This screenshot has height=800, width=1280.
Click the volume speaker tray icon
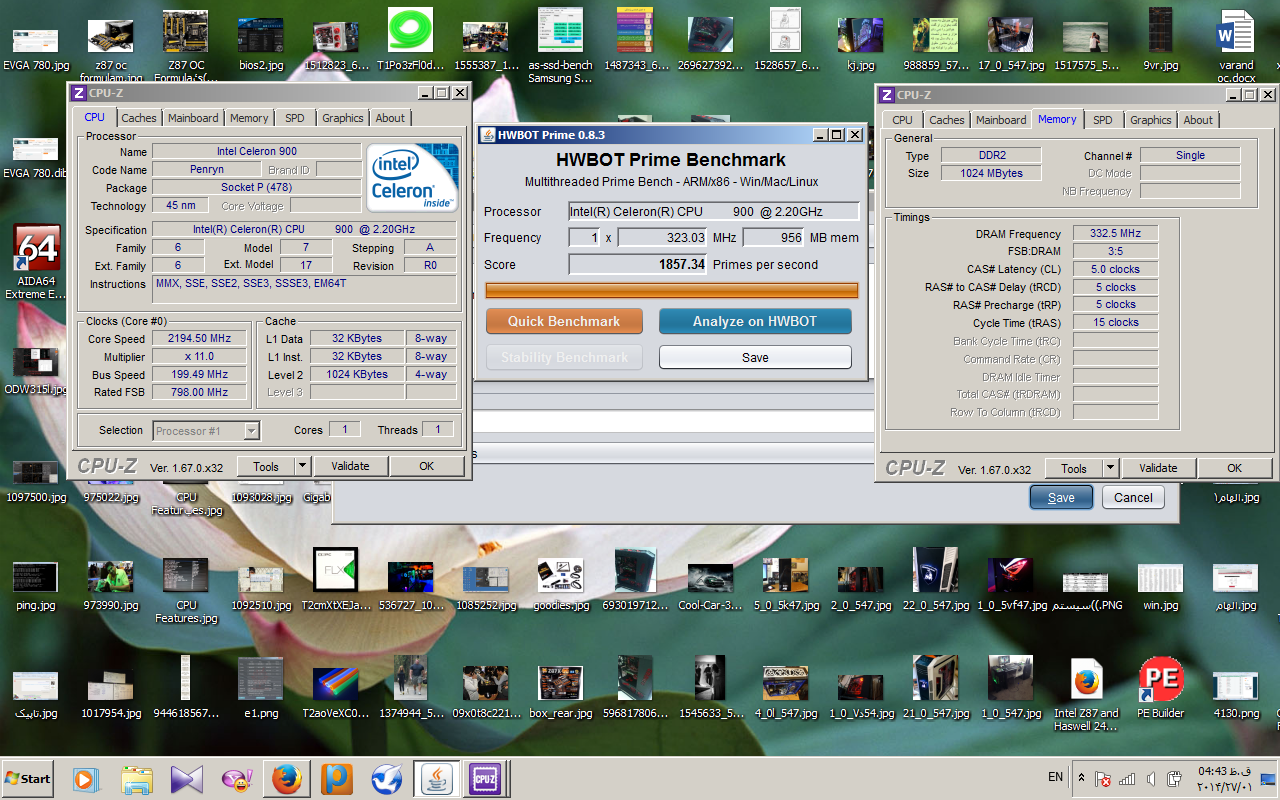[1151, 778]
